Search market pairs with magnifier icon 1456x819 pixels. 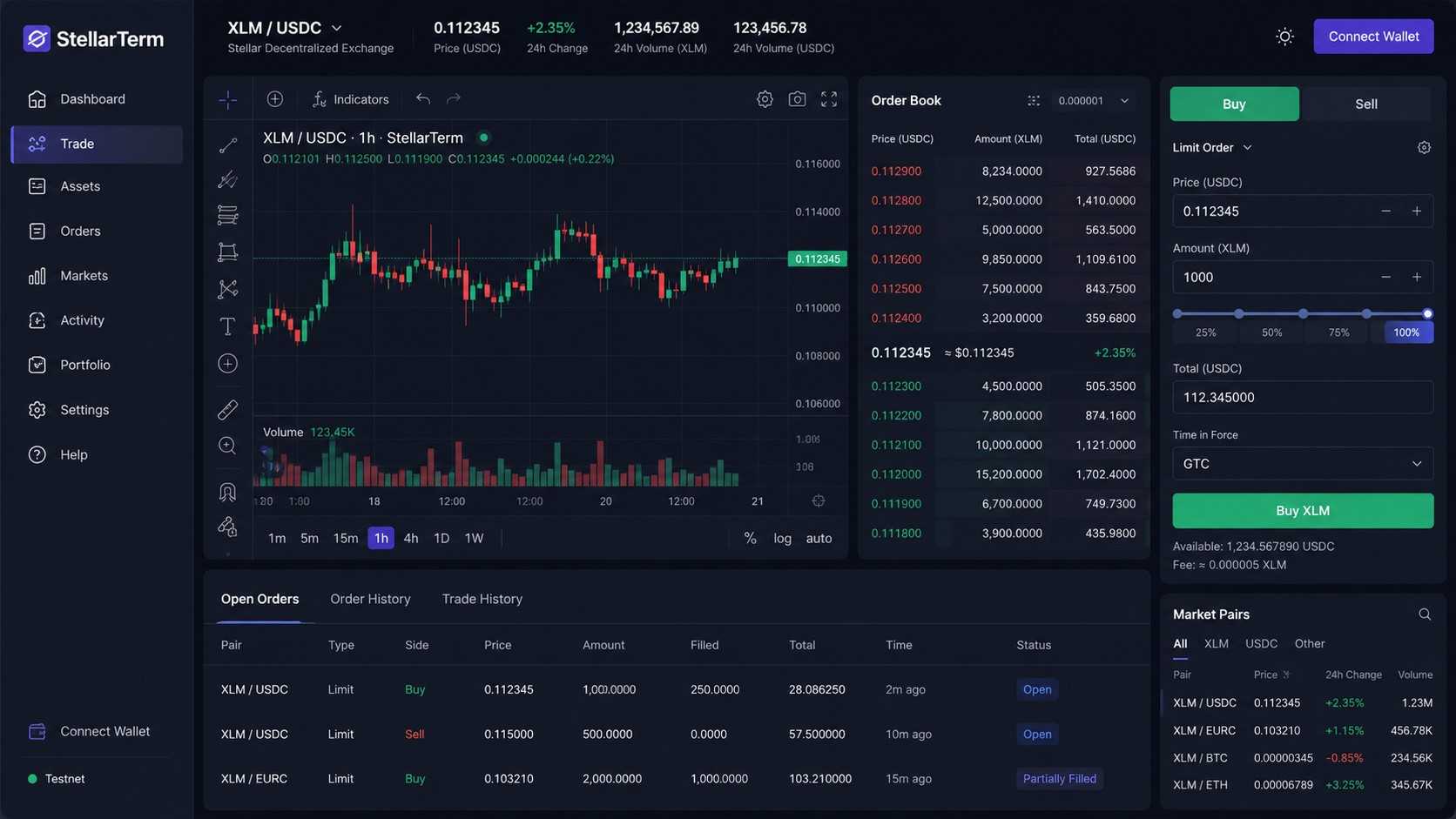1425,614
